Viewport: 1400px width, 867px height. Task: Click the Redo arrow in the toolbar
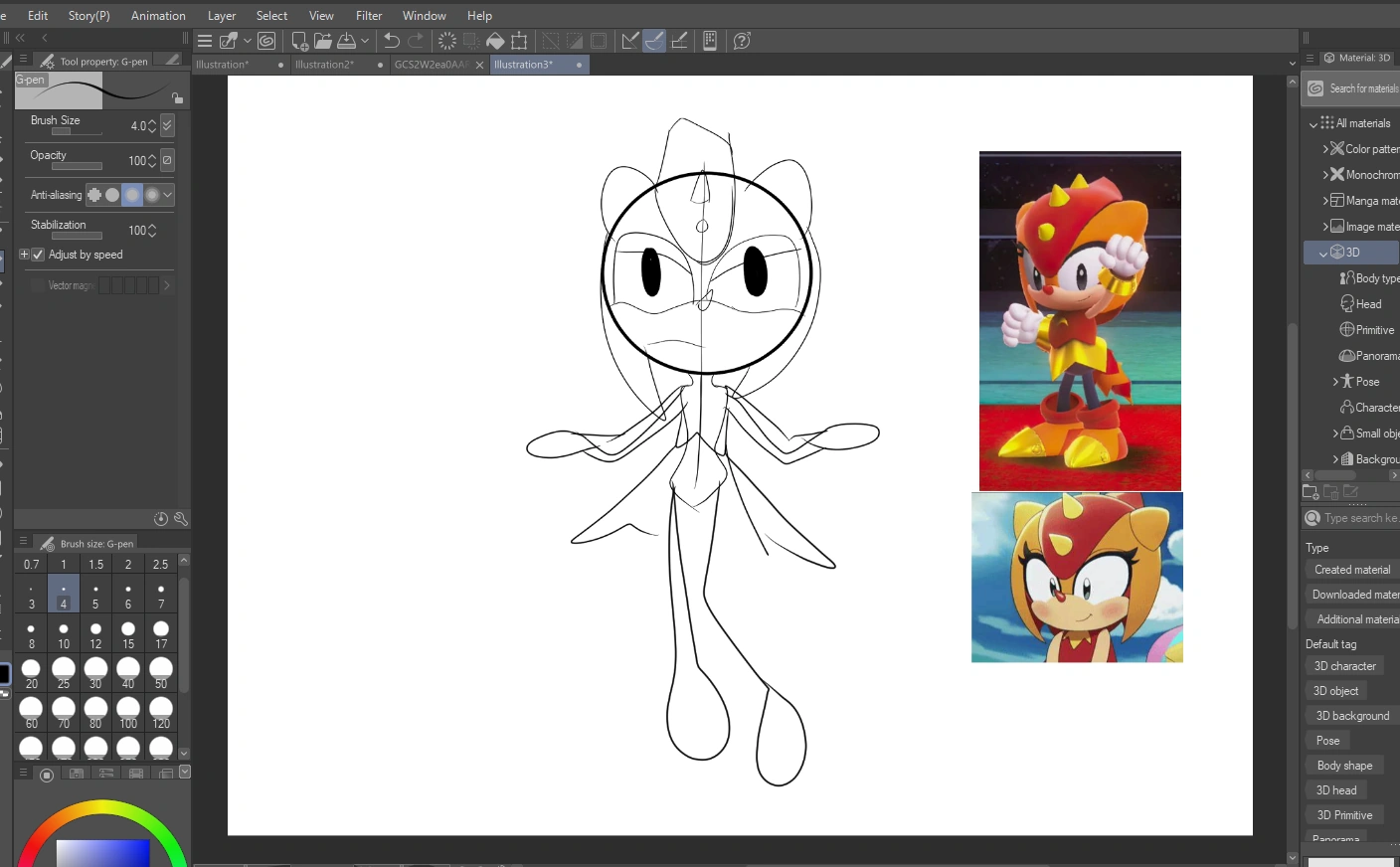pos(415,41)
